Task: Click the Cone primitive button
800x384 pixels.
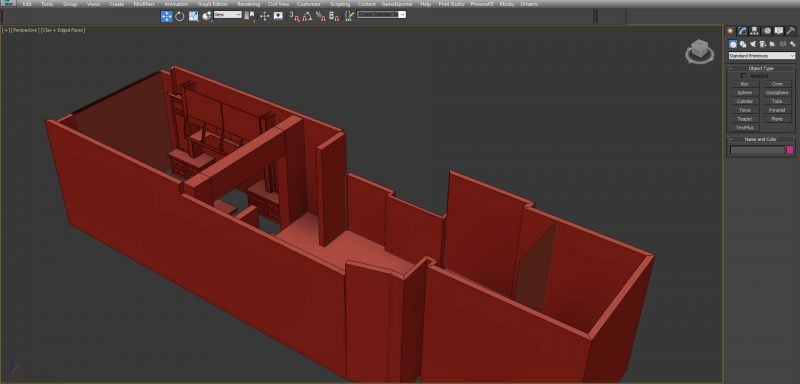Action: (777, 84)
